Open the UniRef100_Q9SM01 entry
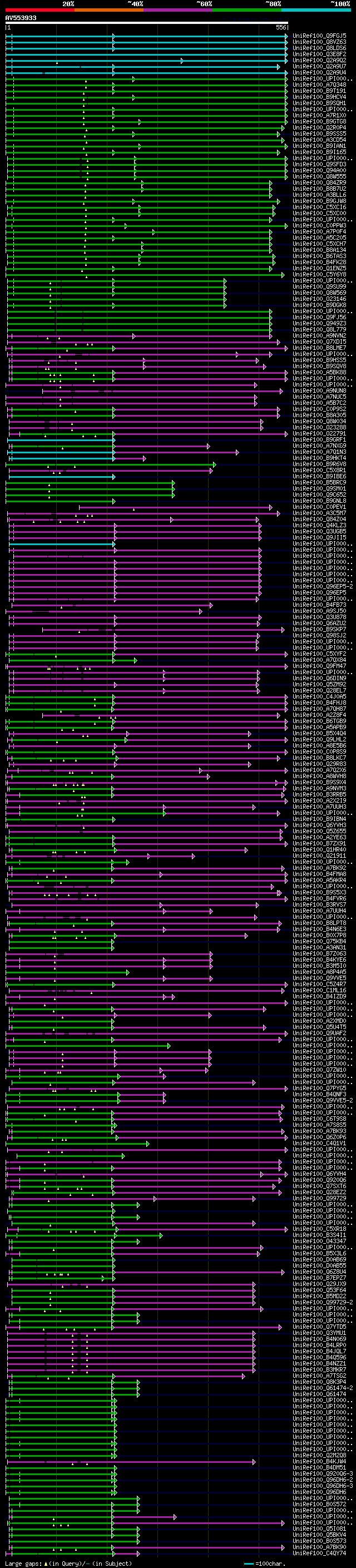Screen dimensions: 356x1568 pyautogui.click(x=319, y=489)
